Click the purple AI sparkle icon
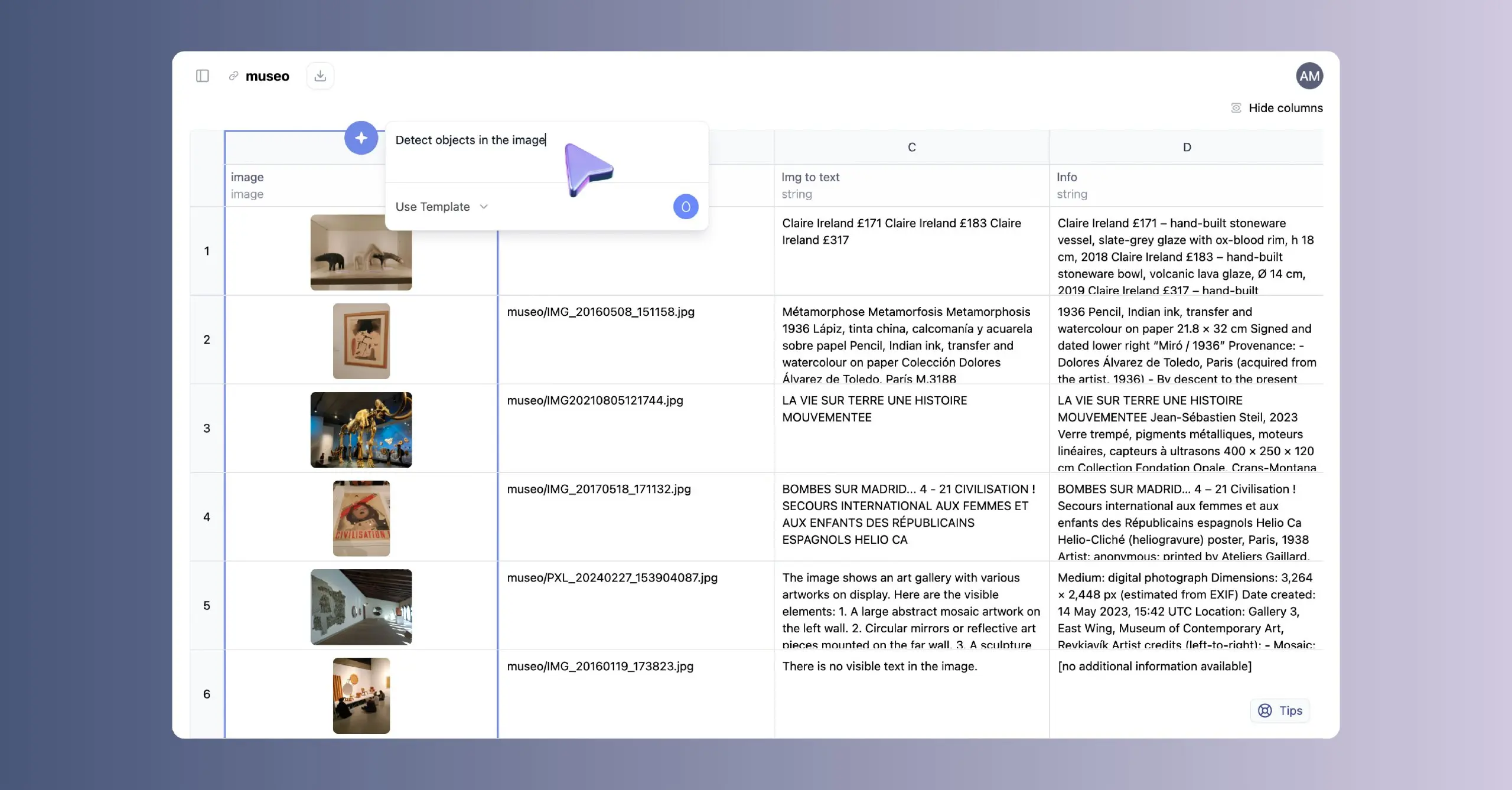The image size is (1512, 790). click(361, 138)
